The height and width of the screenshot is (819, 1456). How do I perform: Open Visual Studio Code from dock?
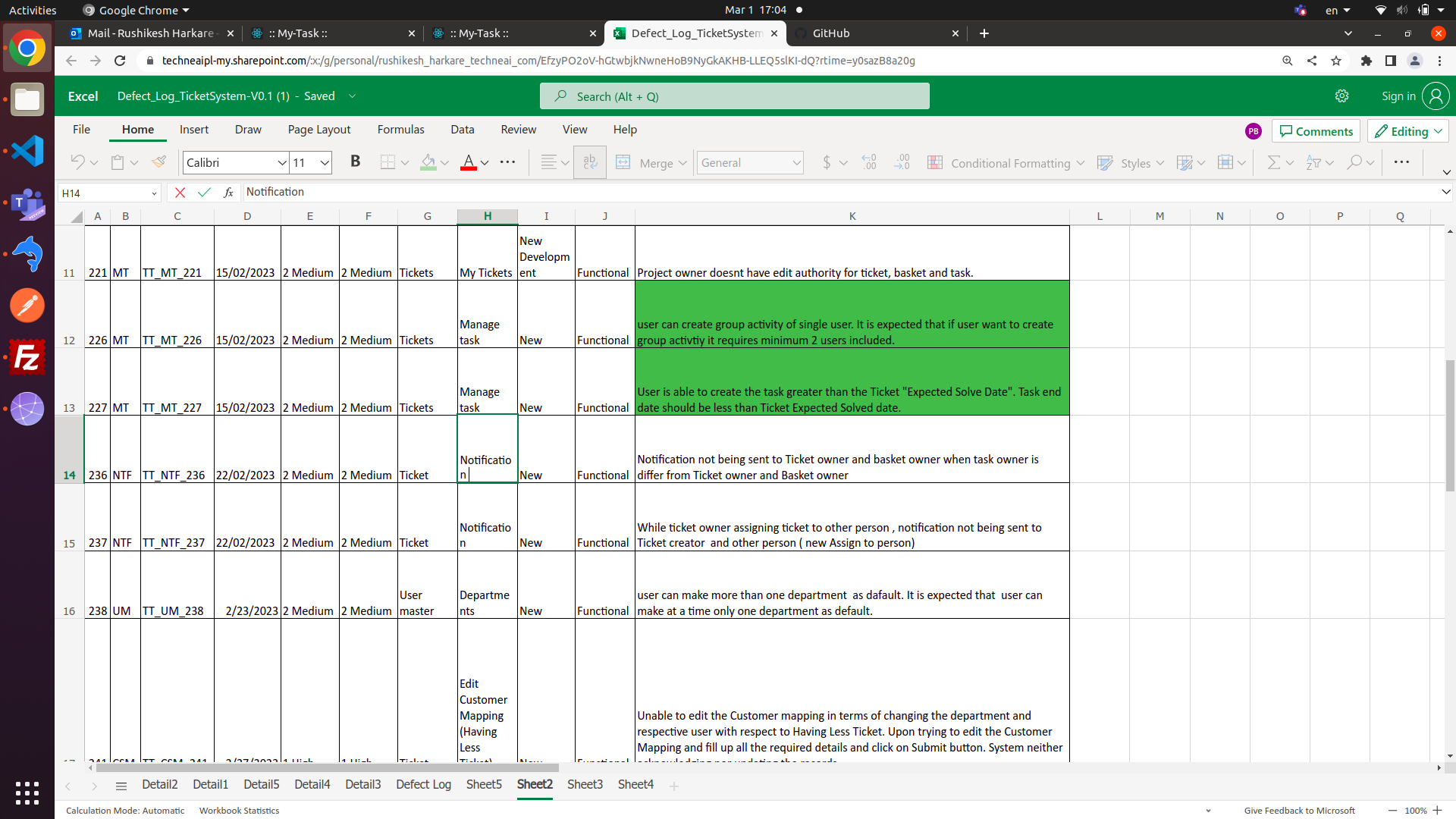(27, 151)
